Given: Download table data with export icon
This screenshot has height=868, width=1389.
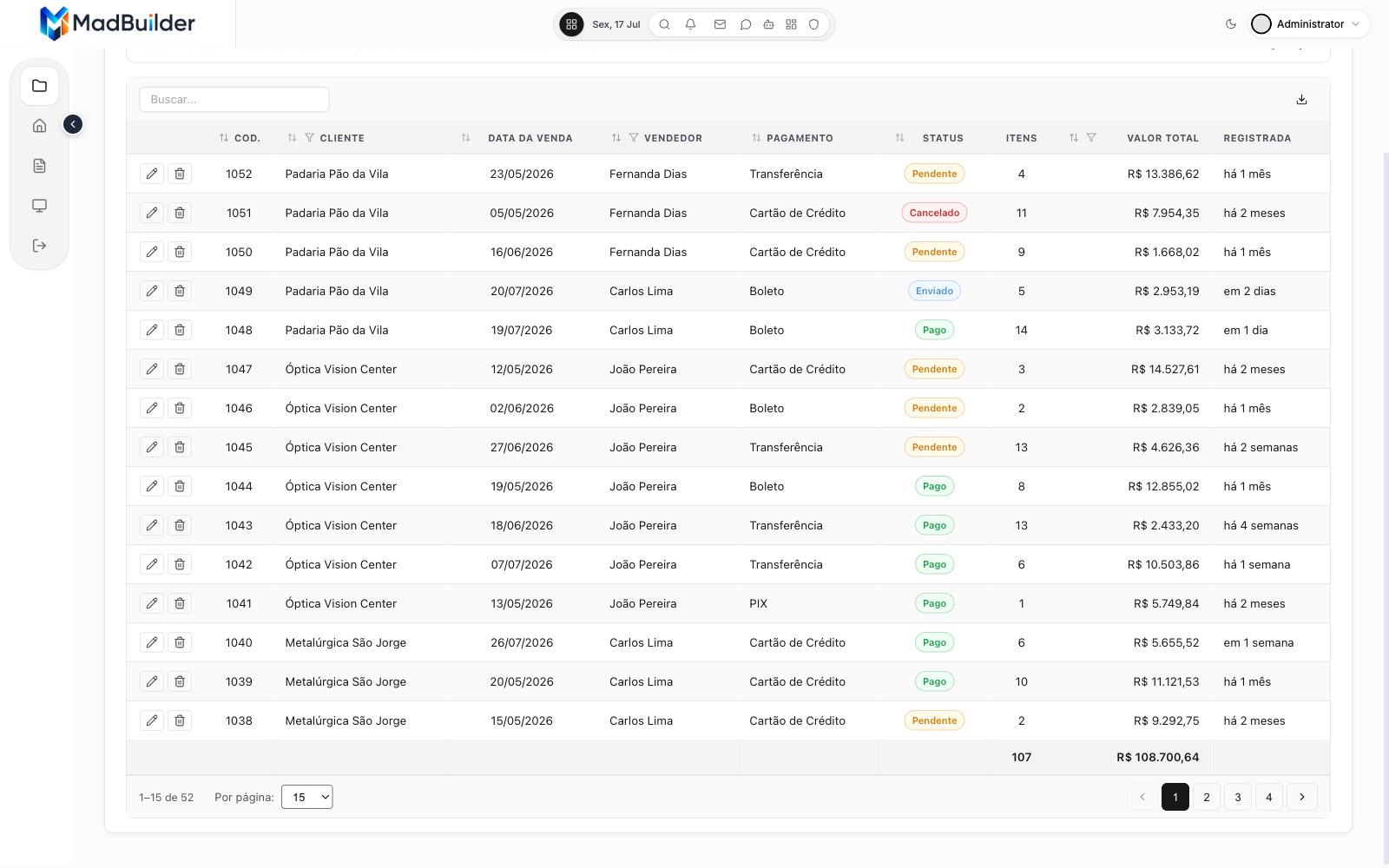Looking at the screenshot, I should coord(1301,100).
